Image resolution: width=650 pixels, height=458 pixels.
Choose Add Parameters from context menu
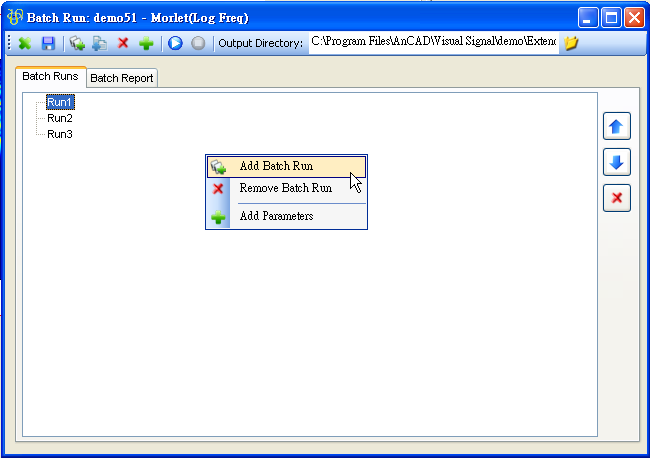coord(276,216)
